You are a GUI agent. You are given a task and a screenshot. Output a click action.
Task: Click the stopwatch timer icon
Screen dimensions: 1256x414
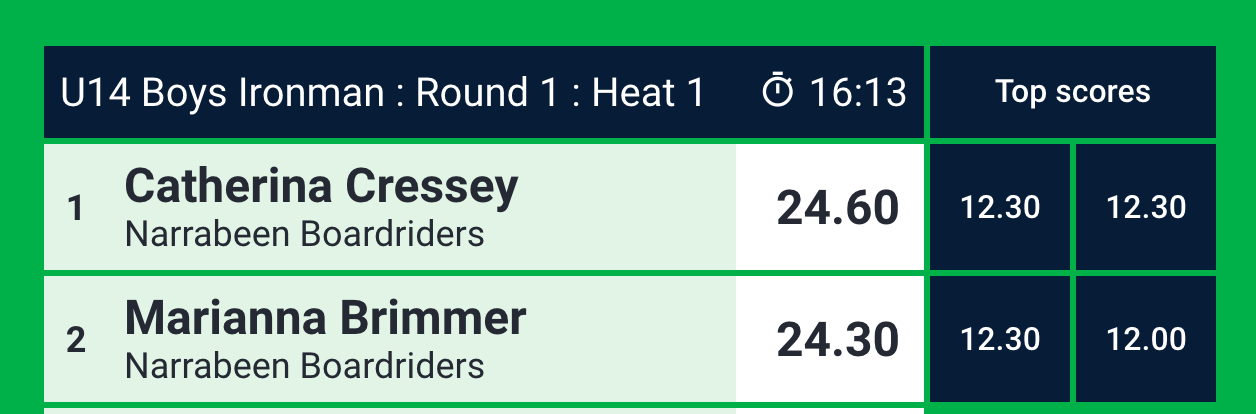(x=777, y=91)
